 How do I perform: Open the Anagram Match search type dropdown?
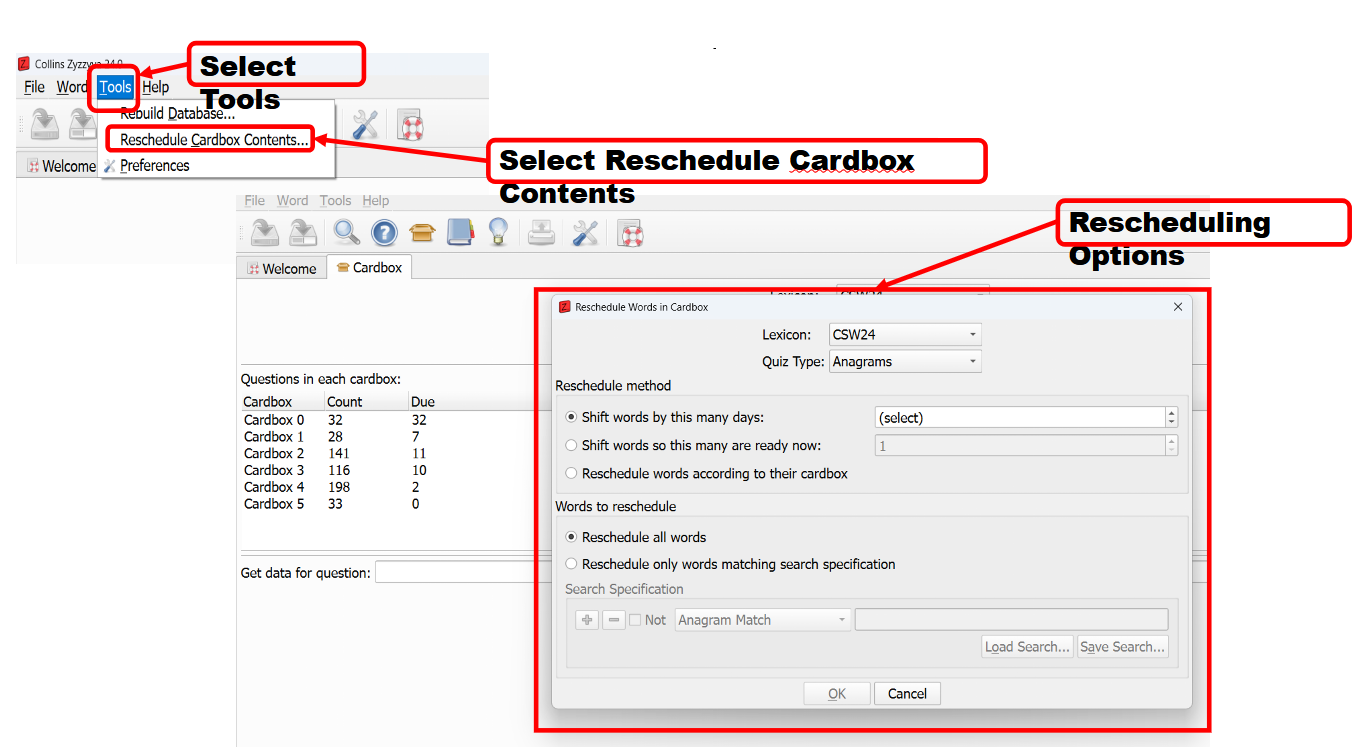(x=762, y=620)
